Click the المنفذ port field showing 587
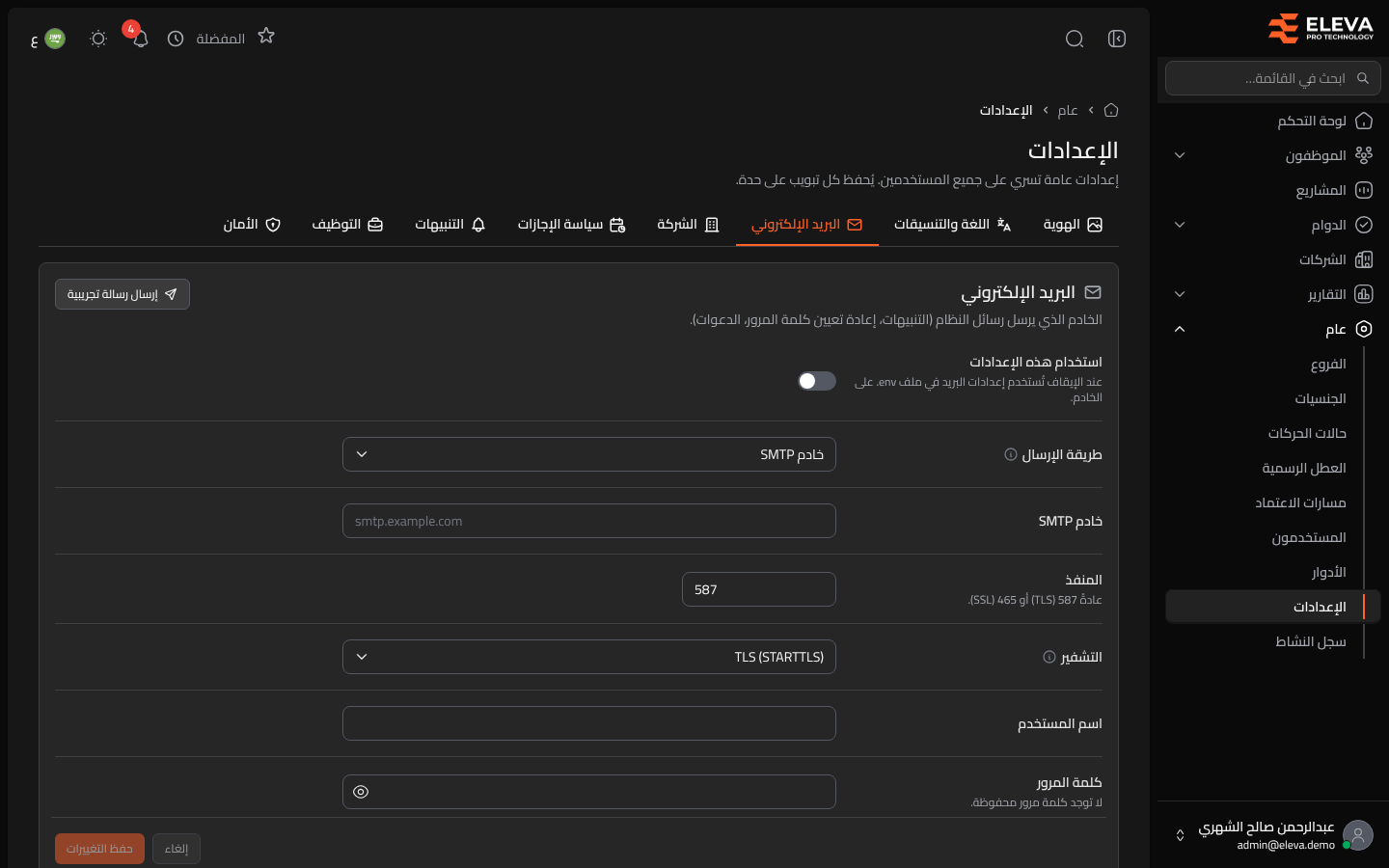Image resolution: width=1389 pixels, height=868 pixels. coord(759,589)
